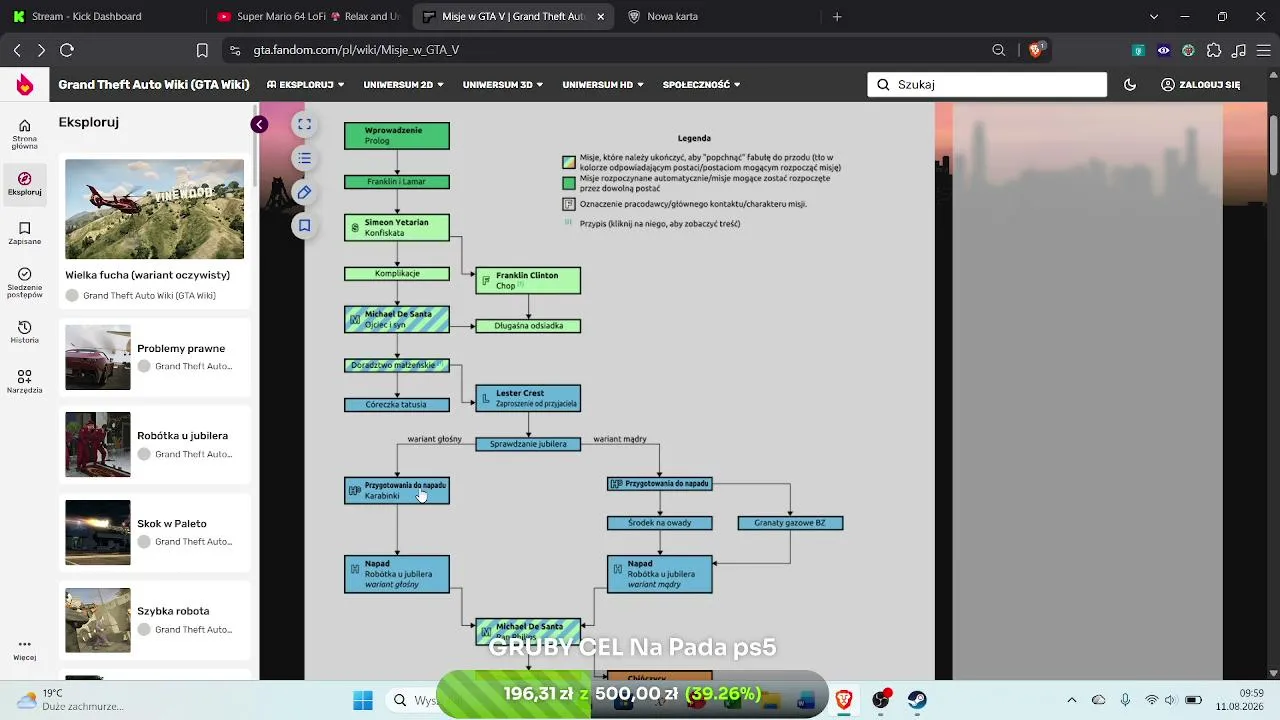Image resolution: width=1280 pixels, height=720 pixels.
Task: Click the Wprowadzenie Prolog mission box
Action: [x=397, y=136]
